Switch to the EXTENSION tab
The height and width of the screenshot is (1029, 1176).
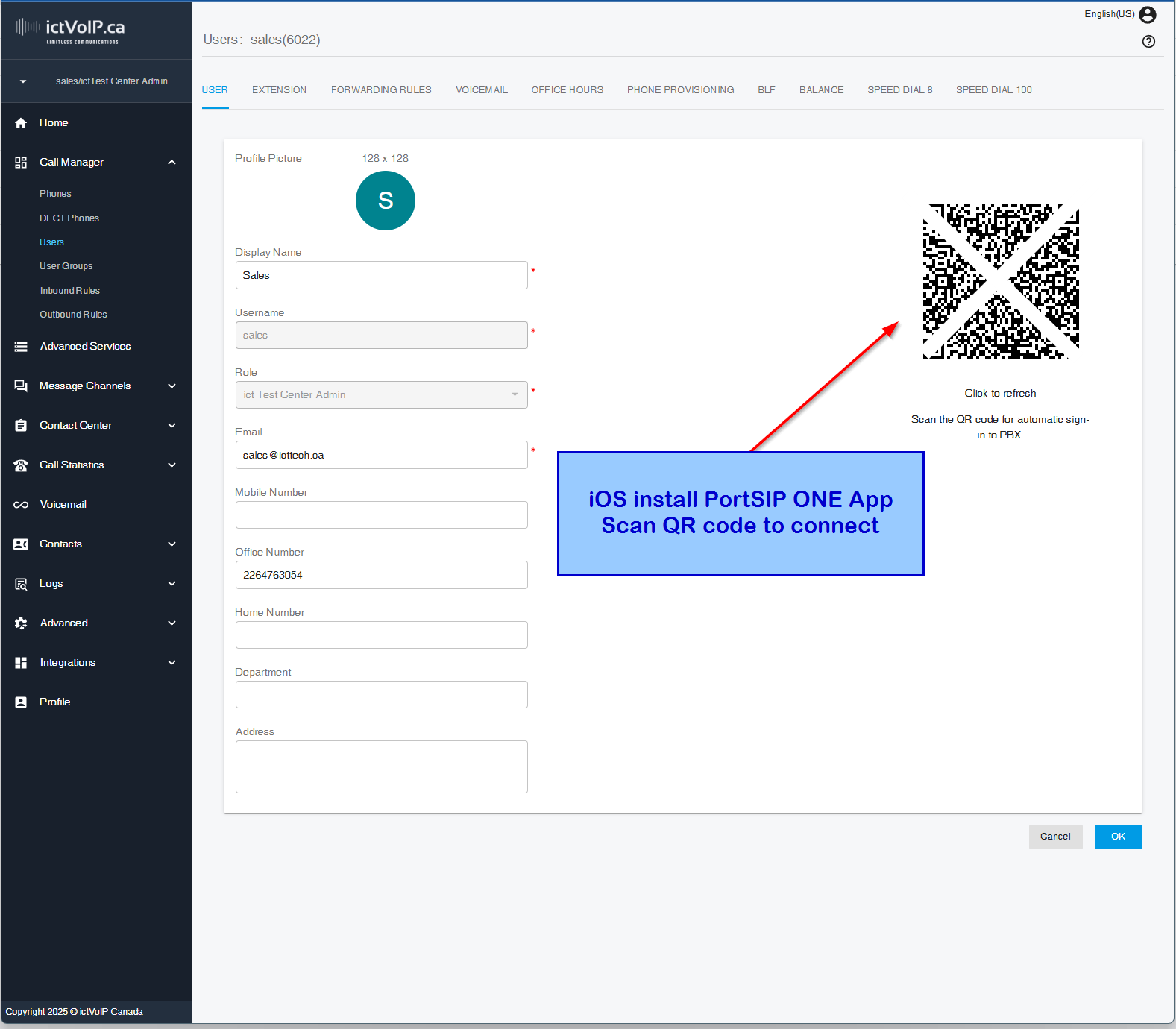(279, 90)
